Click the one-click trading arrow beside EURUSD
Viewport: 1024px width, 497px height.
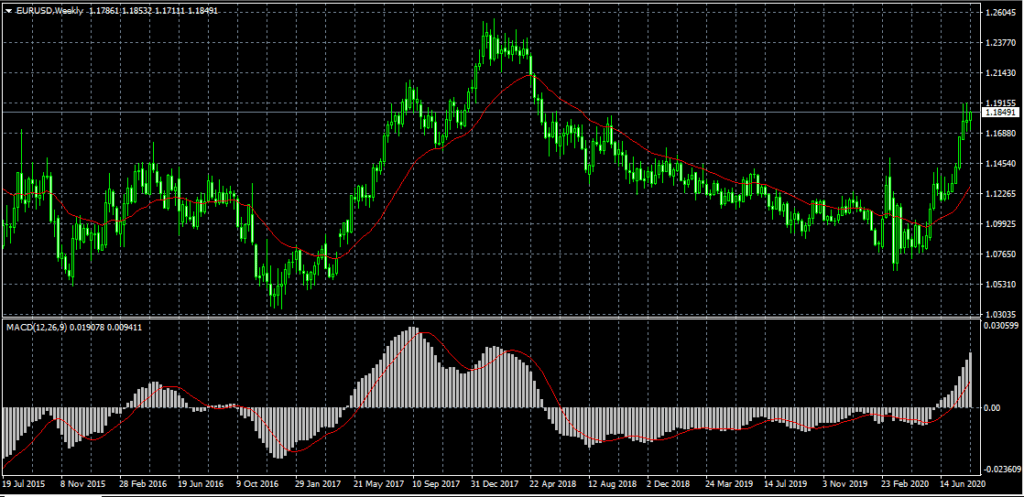[x=9, y=10]
